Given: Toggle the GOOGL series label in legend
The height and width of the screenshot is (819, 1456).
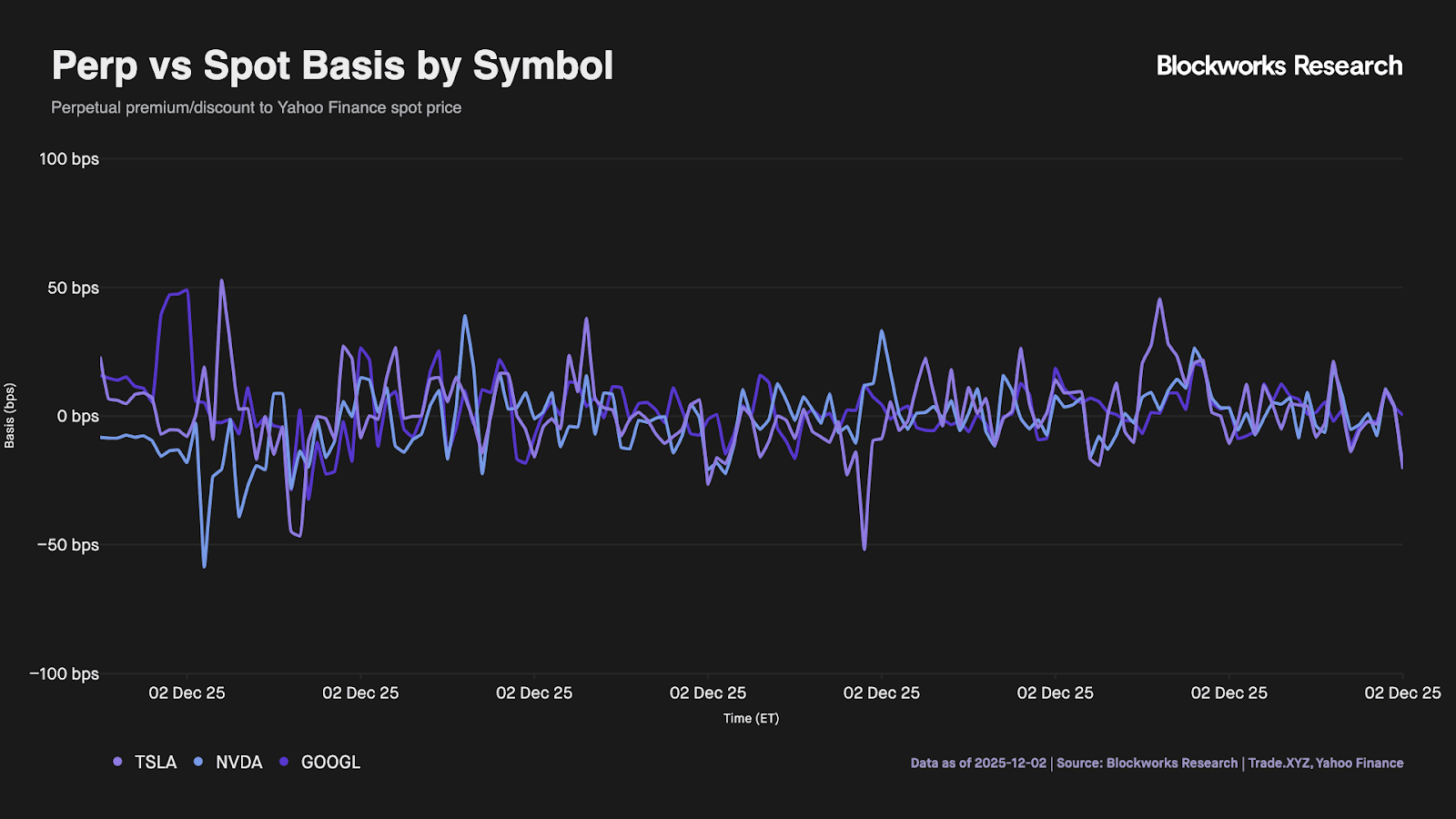Looking at the screenshot, I should [330, 763].
